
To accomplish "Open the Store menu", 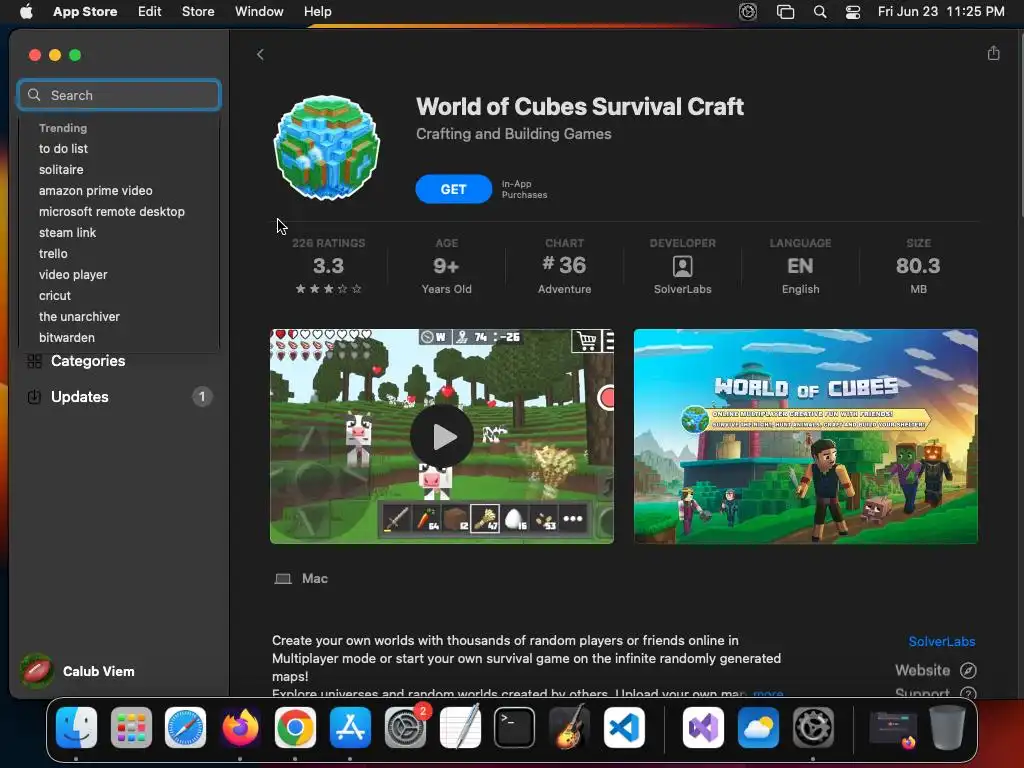I will tap(198, 12).
